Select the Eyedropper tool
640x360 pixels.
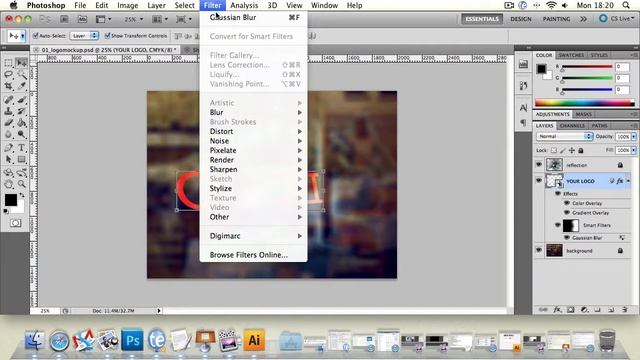pos(22,86)
